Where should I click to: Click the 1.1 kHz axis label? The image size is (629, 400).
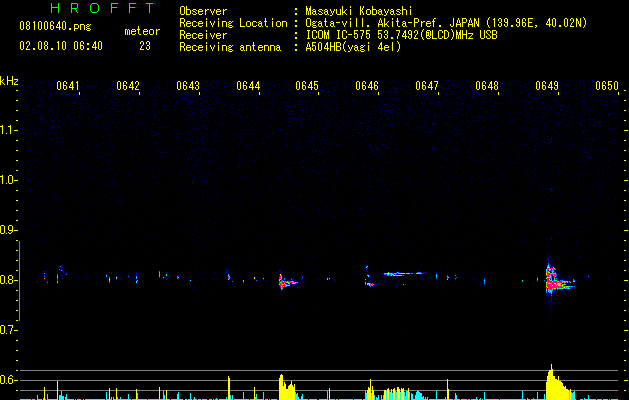[8, 130]
